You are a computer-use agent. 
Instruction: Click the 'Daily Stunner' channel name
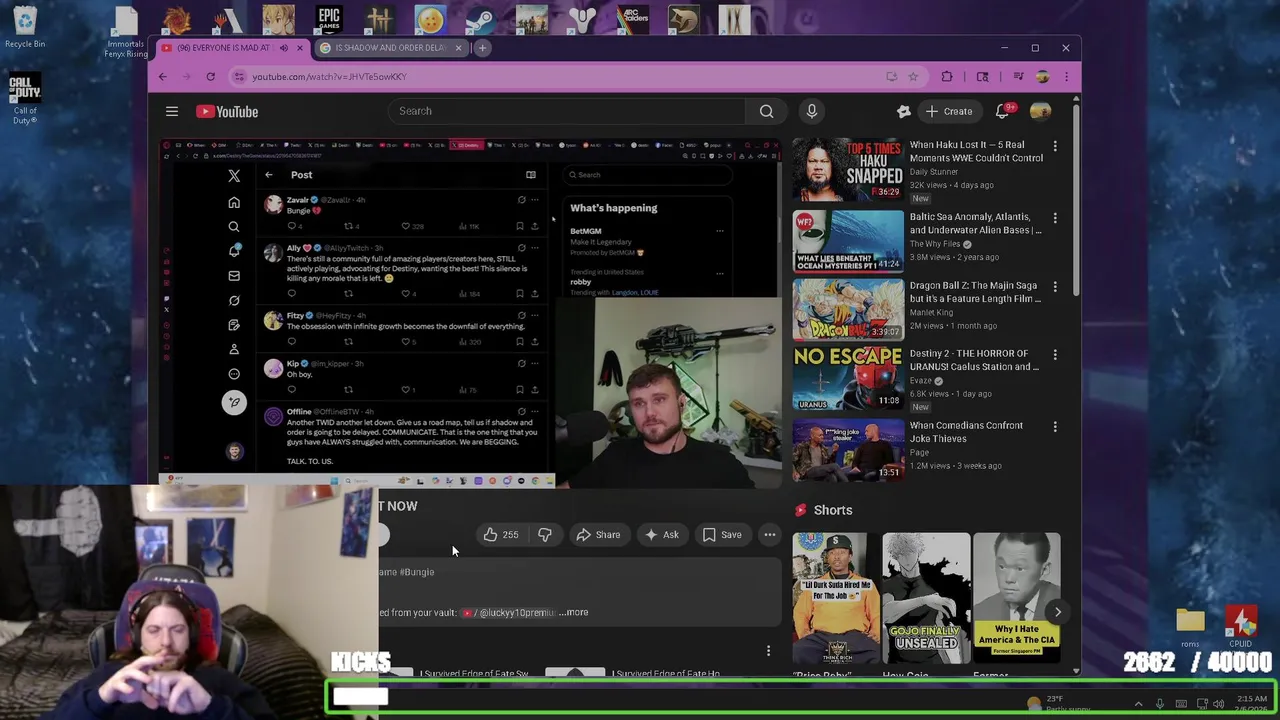pyautogui.click(x=938, y=172)
